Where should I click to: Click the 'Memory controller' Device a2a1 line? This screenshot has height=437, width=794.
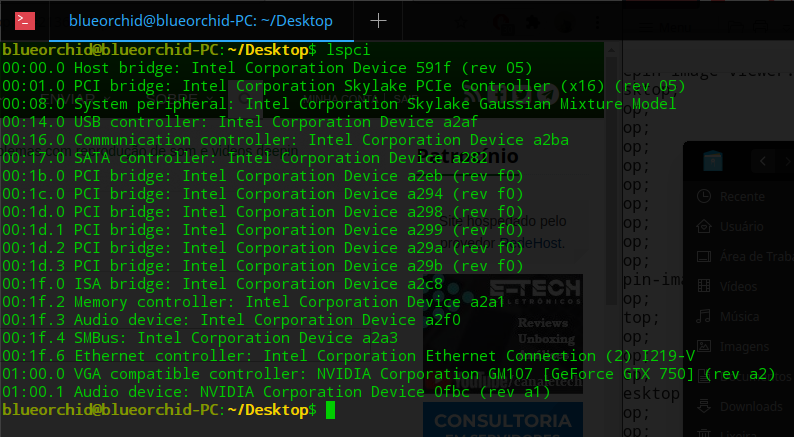pos(253,302)
